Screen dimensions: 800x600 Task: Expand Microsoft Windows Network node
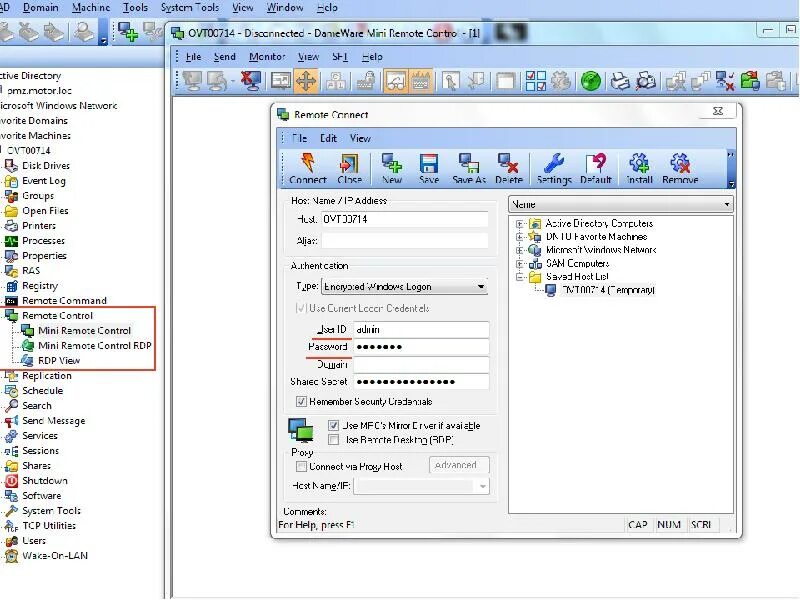[x=519, y=250]
